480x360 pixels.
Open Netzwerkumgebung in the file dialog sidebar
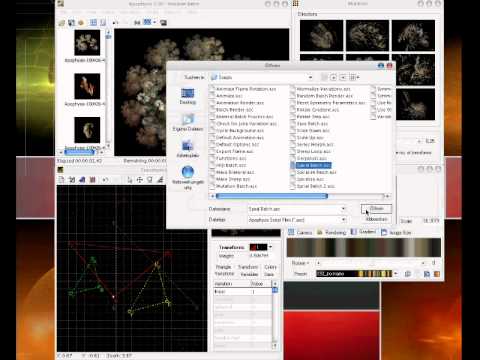pyautogui.click(x=188, y=178)
